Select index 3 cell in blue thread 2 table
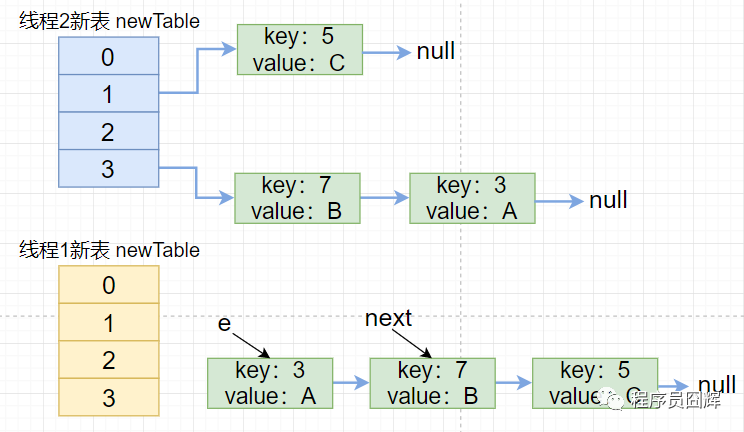The height and width of the screenshot is (432, 744). coord(108,168)
